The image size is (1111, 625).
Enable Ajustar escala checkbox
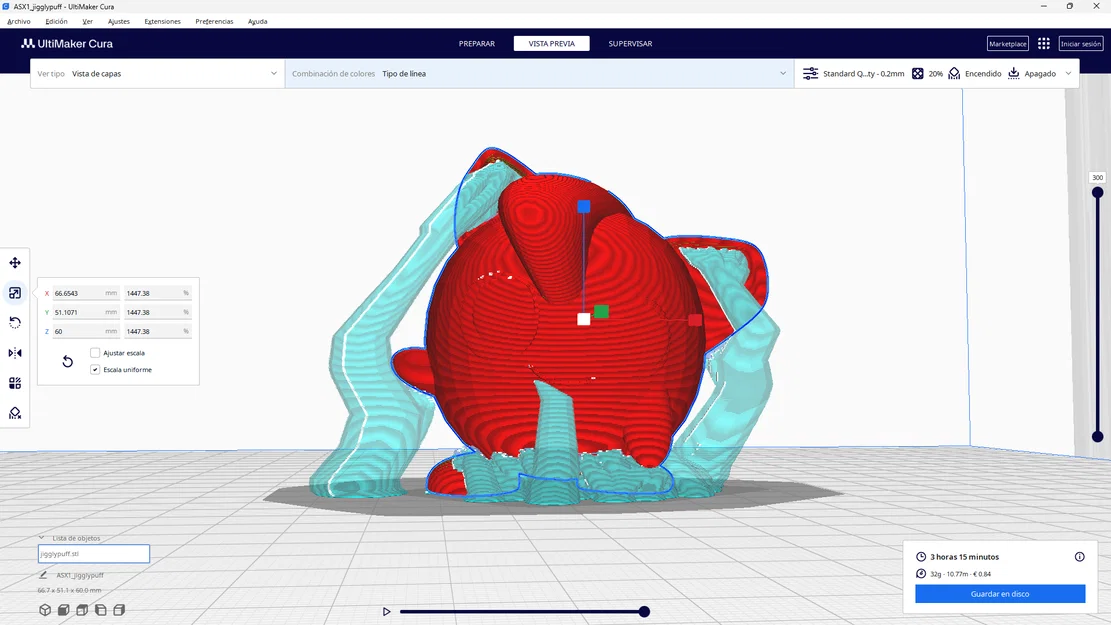click(x=95, y=353)
